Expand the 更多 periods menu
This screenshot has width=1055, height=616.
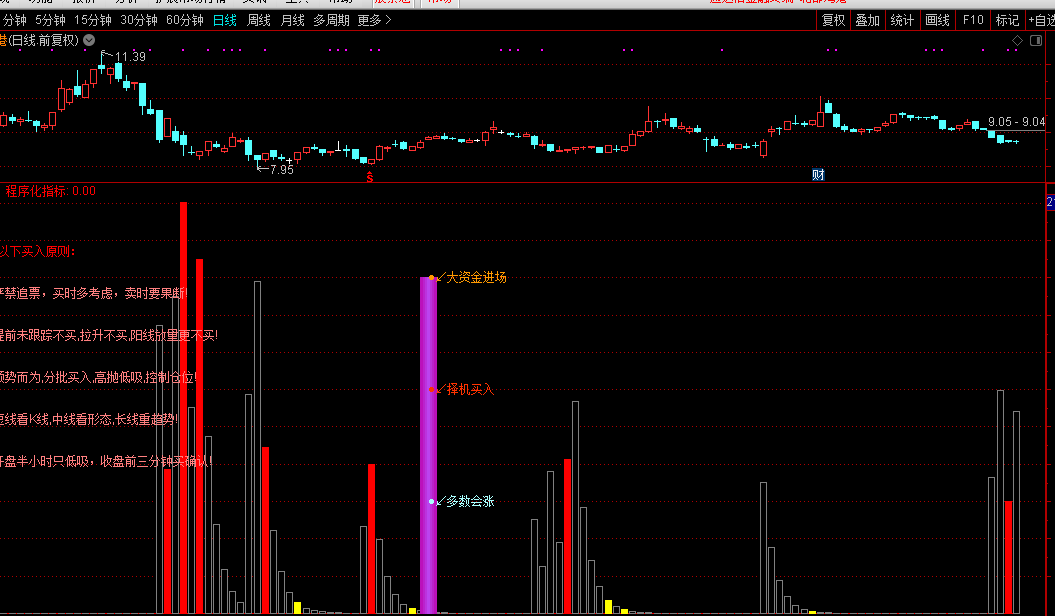374,20
